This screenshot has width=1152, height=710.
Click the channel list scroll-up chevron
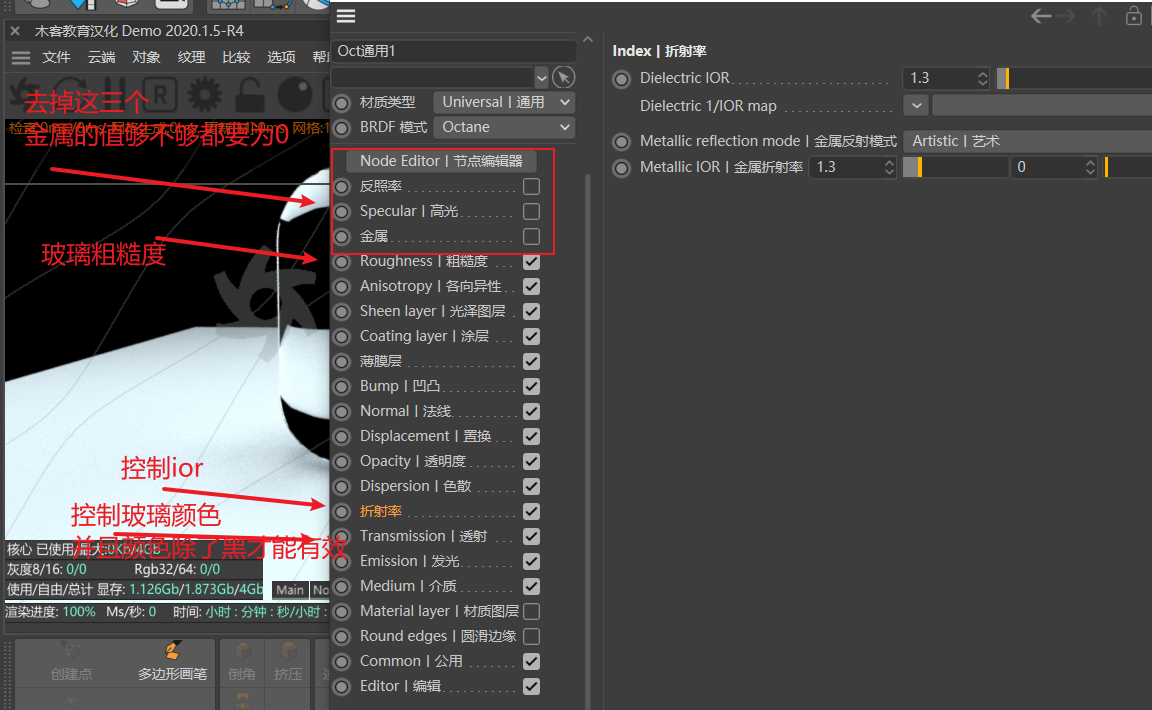[x=588, y=40]
